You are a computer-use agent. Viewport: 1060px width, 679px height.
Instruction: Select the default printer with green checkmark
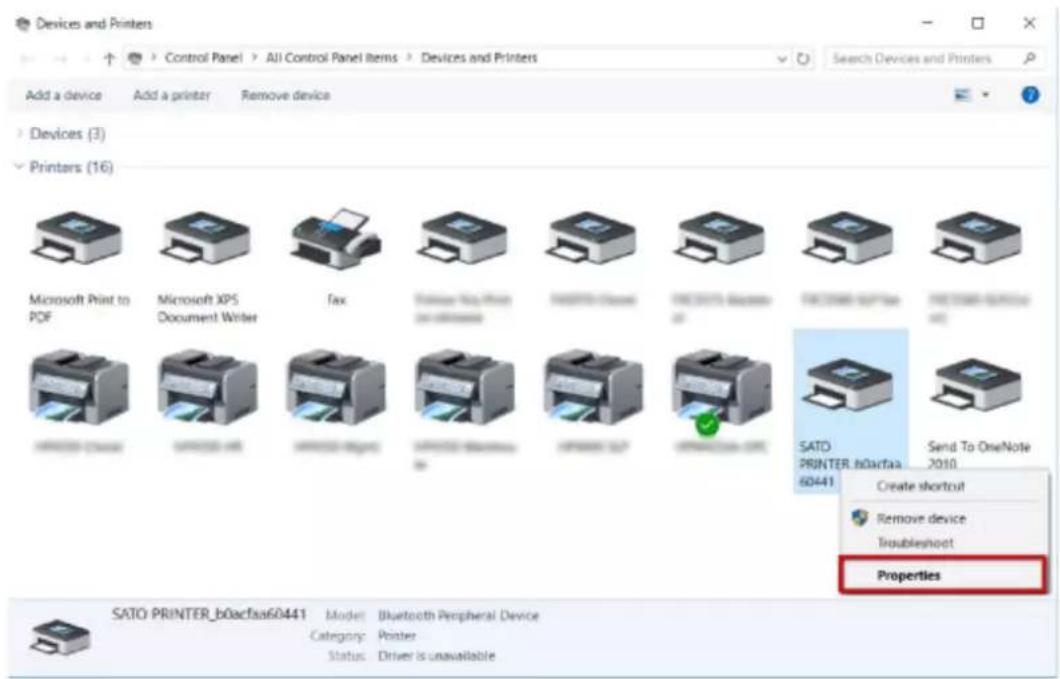[722, 391]
